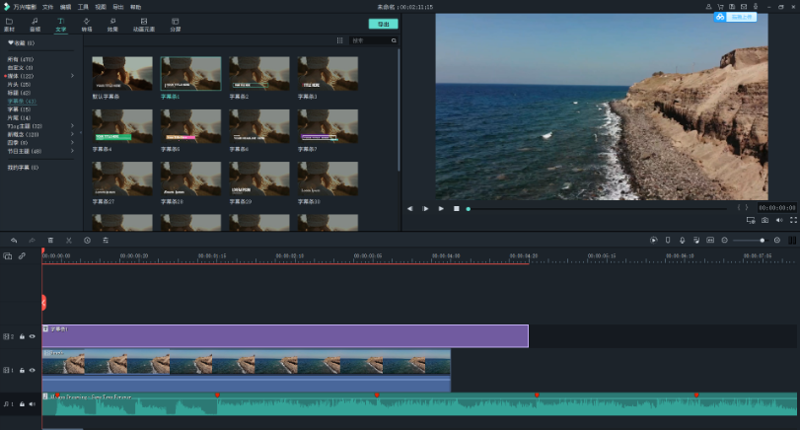800x430 pixels.
Task: Expand the 新概念 category arrow
Action: [x=72, y=134]
